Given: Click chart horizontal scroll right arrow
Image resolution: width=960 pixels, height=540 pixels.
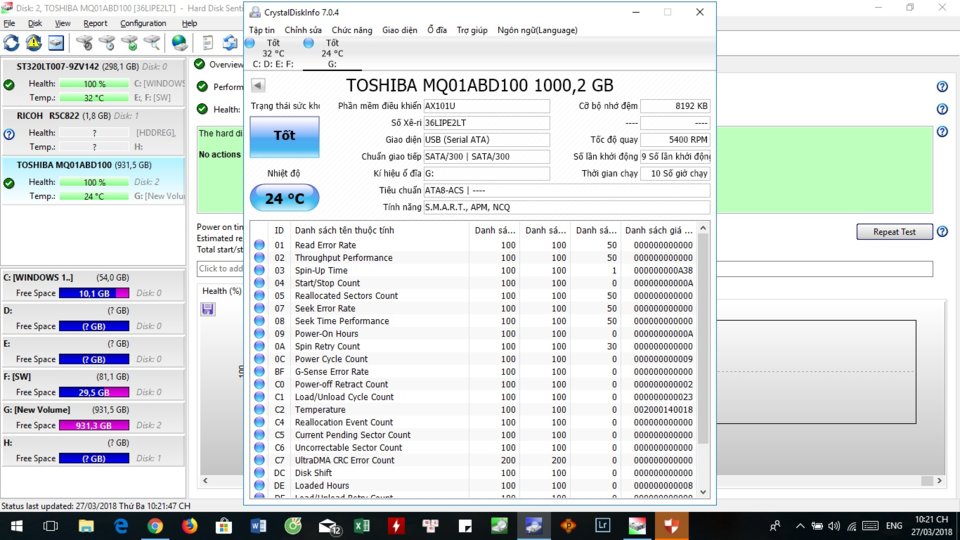Looking at the screenshot, I should pos(939,481).
